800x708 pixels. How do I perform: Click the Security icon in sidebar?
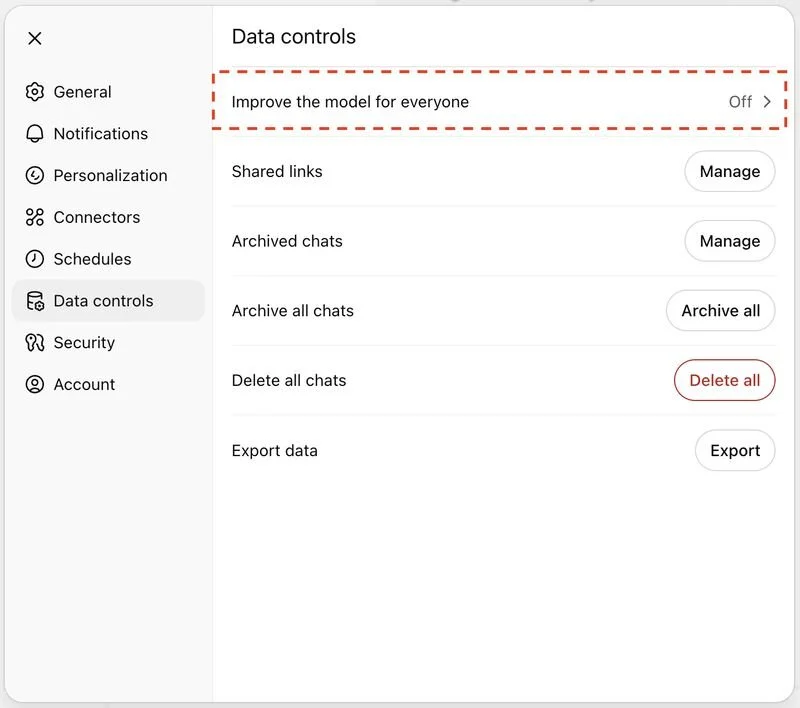35,343
